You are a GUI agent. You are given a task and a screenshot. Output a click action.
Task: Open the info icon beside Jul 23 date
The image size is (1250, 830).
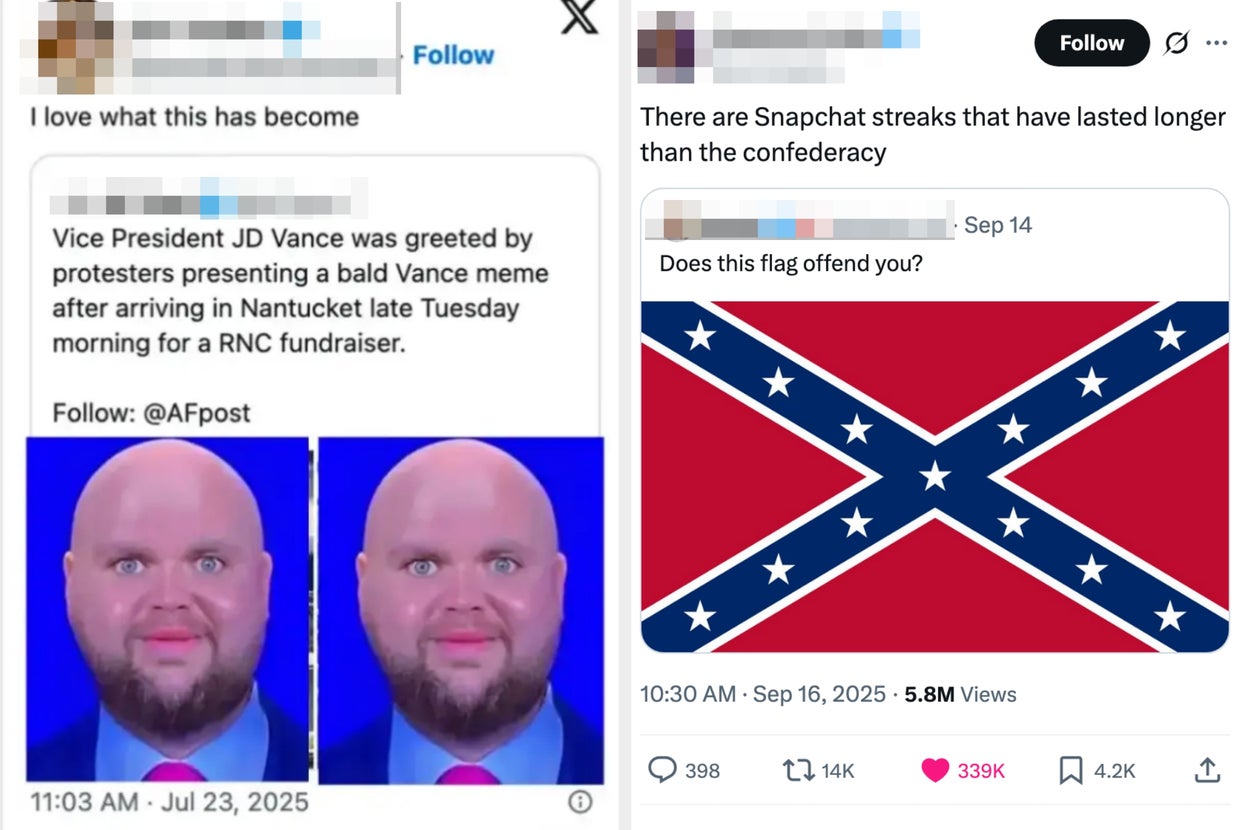(579, 801)
